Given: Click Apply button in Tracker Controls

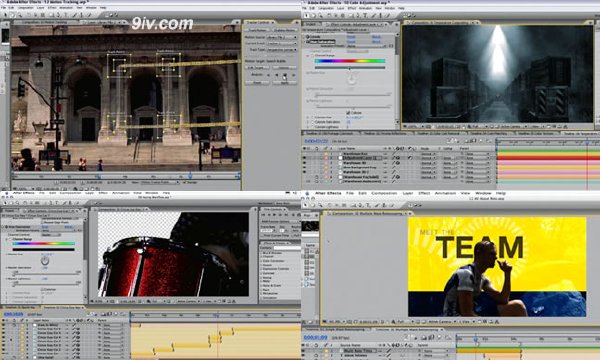Looking at the screenshot, I should (284, 83).
